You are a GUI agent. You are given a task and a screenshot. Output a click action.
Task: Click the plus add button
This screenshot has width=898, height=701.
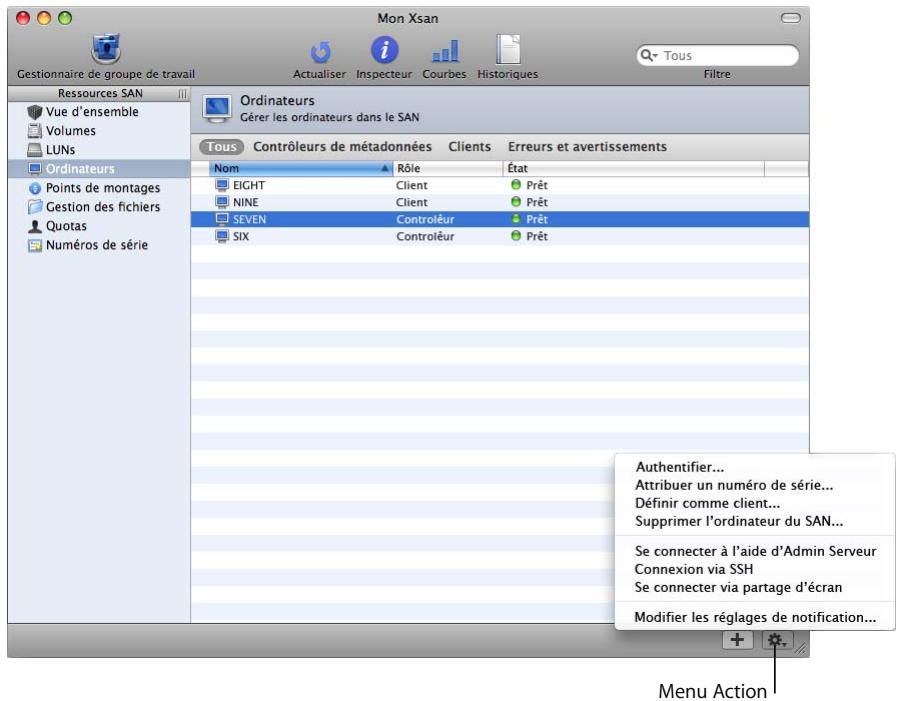(x=737, y=640)
